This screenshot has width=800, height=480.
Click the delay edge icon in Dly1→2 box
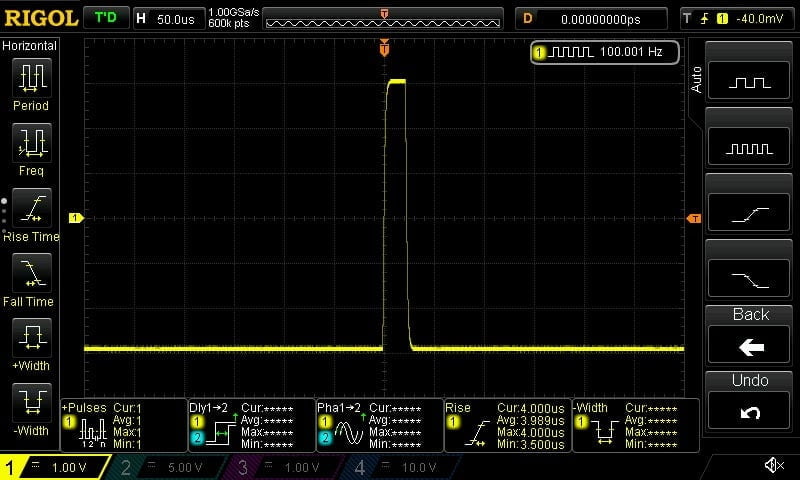[x=224, y=431]
